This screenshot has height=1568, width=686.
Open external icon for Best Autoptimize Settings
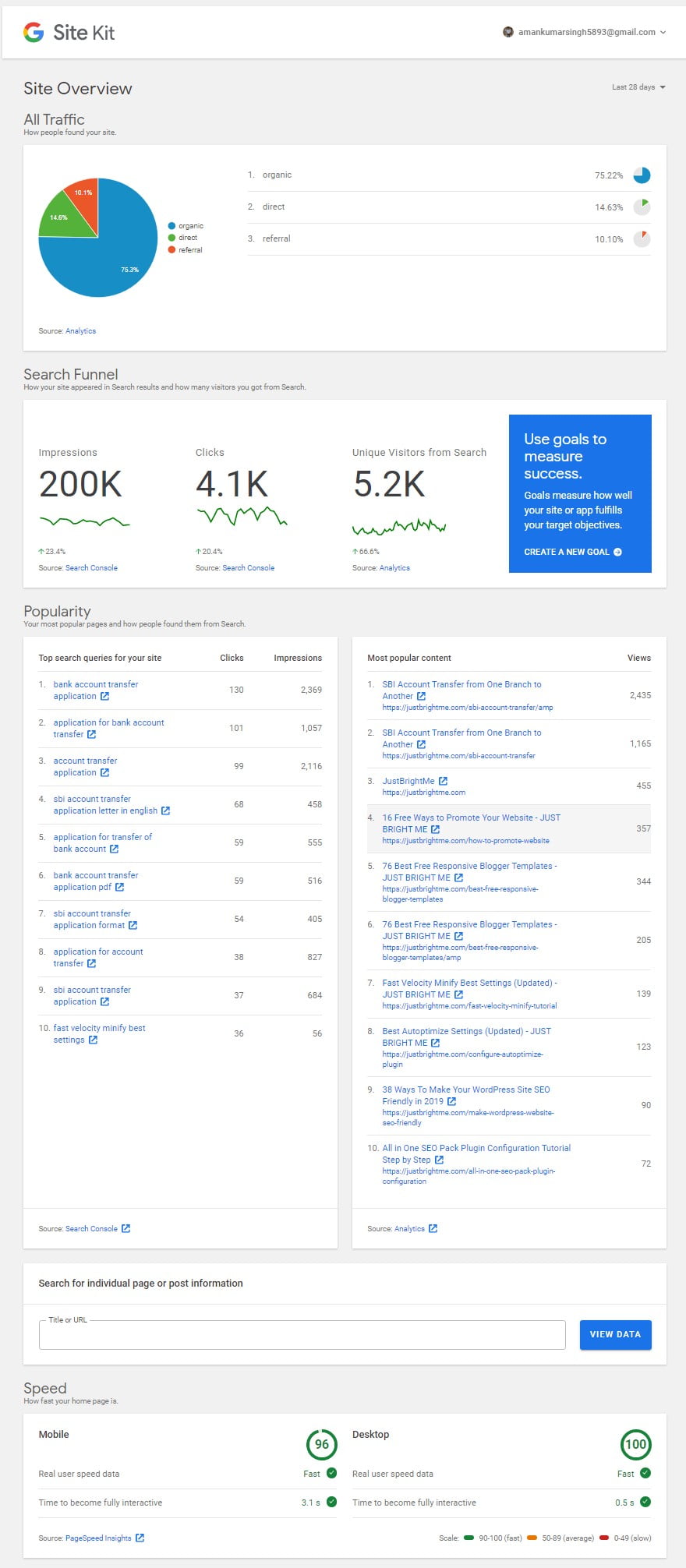[435, 1044]
